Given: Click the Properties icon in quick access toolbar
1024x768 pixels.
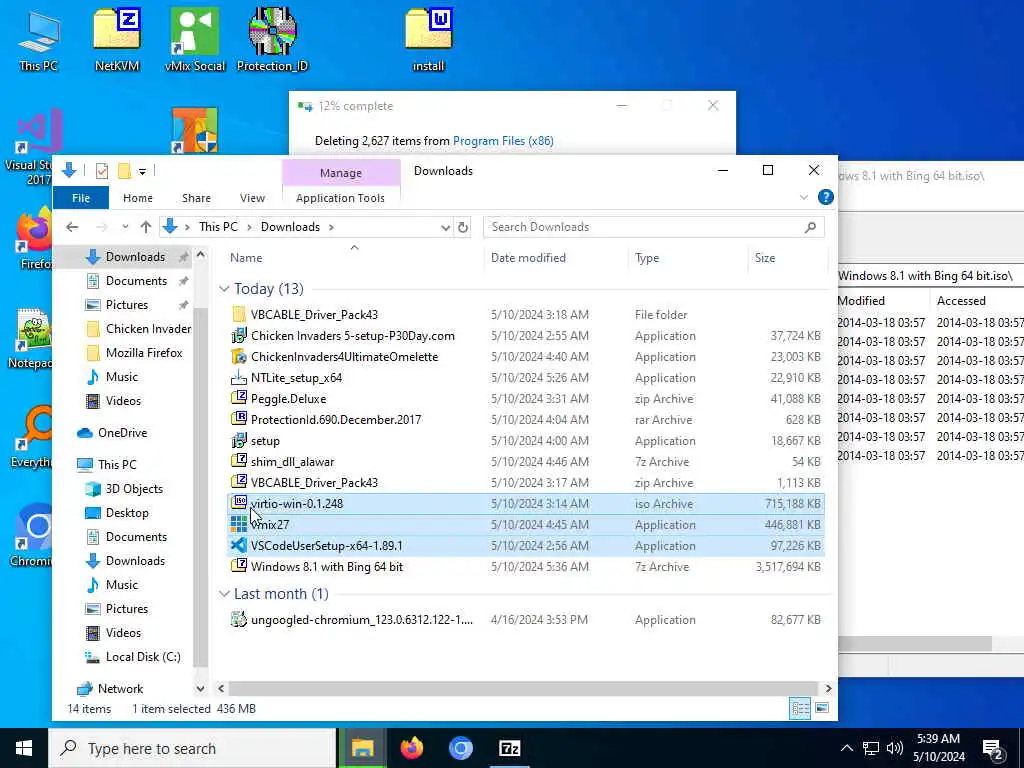Looking at the screenshot, I should tap(101, 171).
